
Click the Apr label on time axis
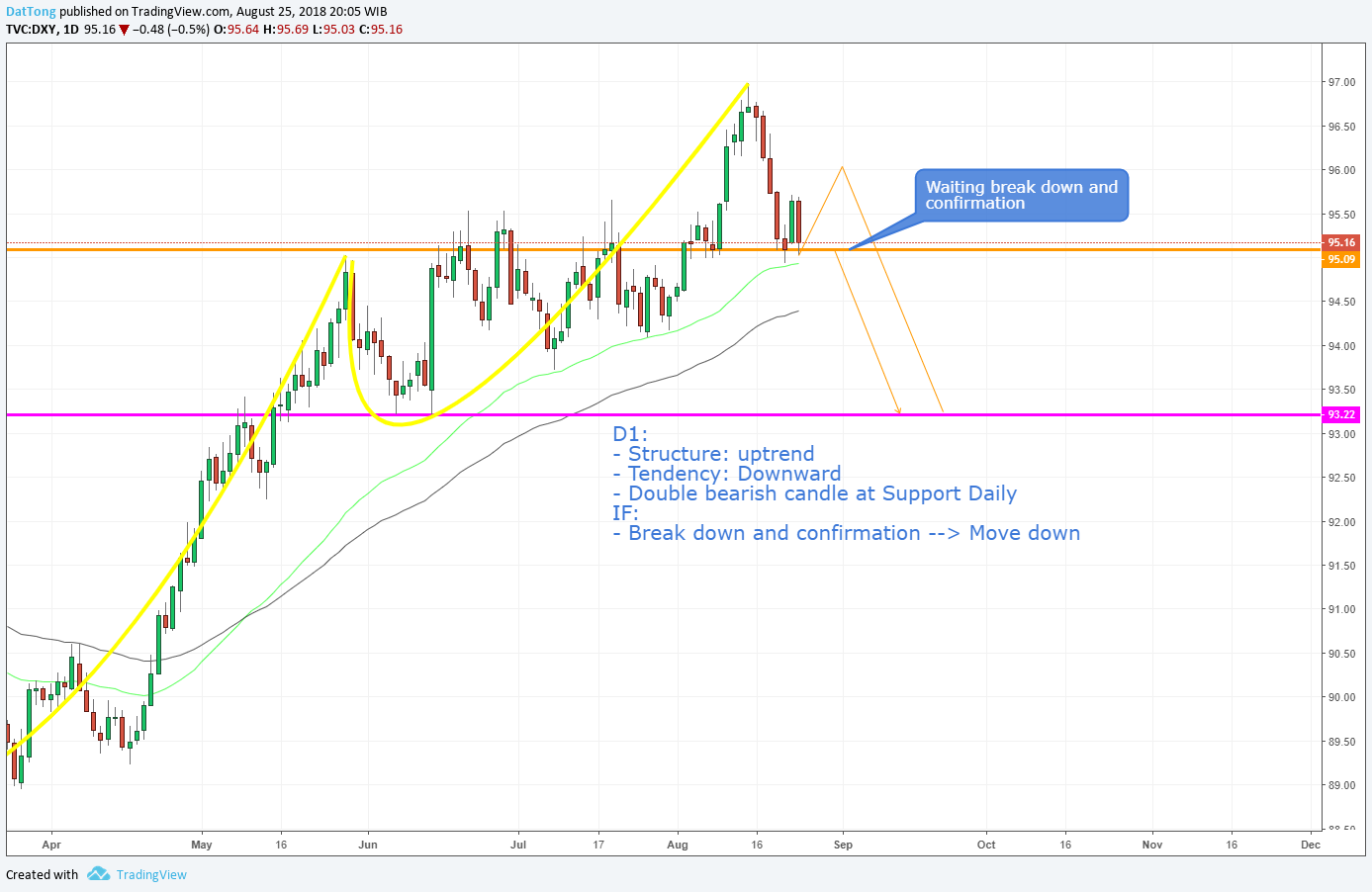pos(51,845)
